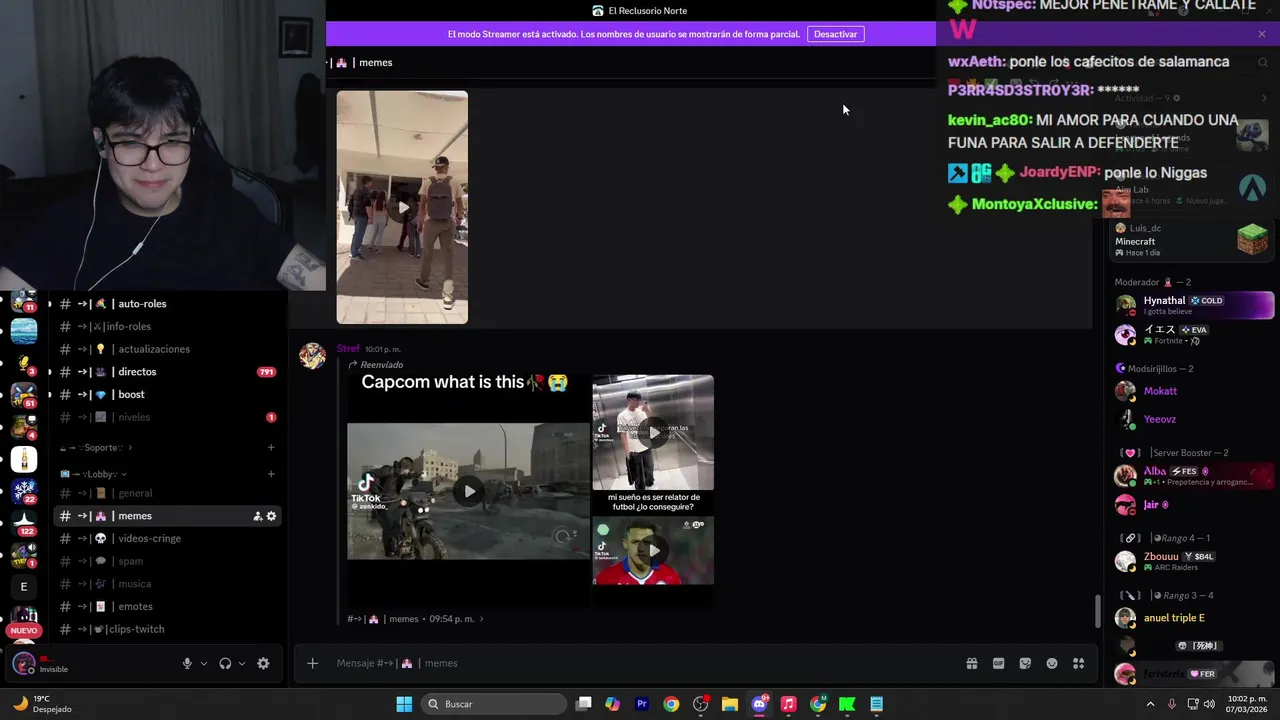Screen dimensions: 1280x720
Task: Focus the 'Mensaje # memes' text field
Action: point(640,663)
